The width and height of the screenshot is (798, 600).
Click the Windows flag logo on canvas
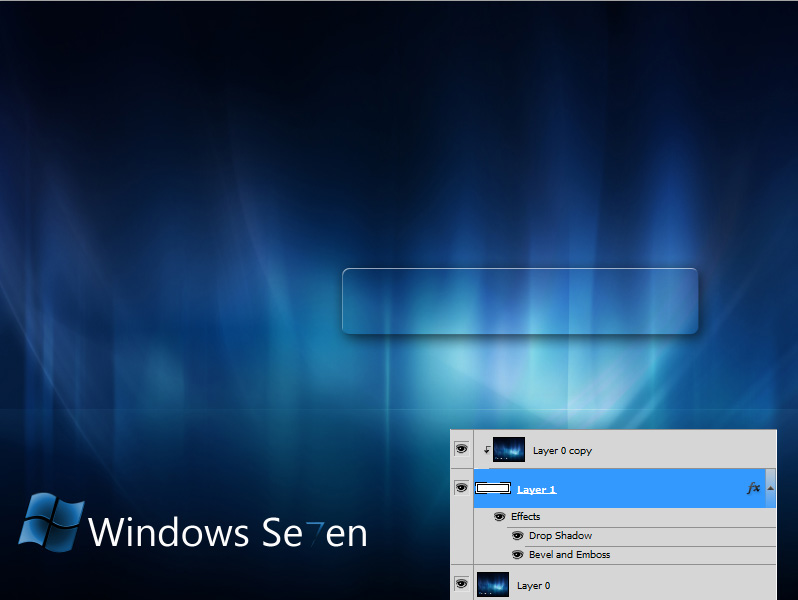click(x=51, y=522)
